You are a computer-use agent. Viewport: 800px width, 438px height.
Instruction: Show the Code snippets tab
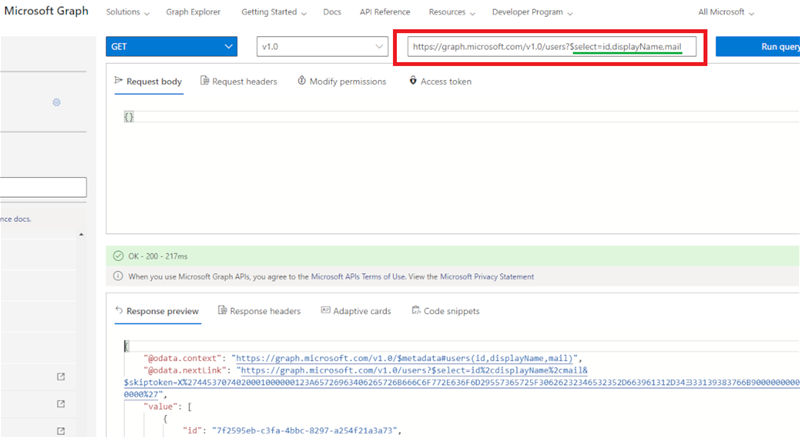click(x=445, y=311)
